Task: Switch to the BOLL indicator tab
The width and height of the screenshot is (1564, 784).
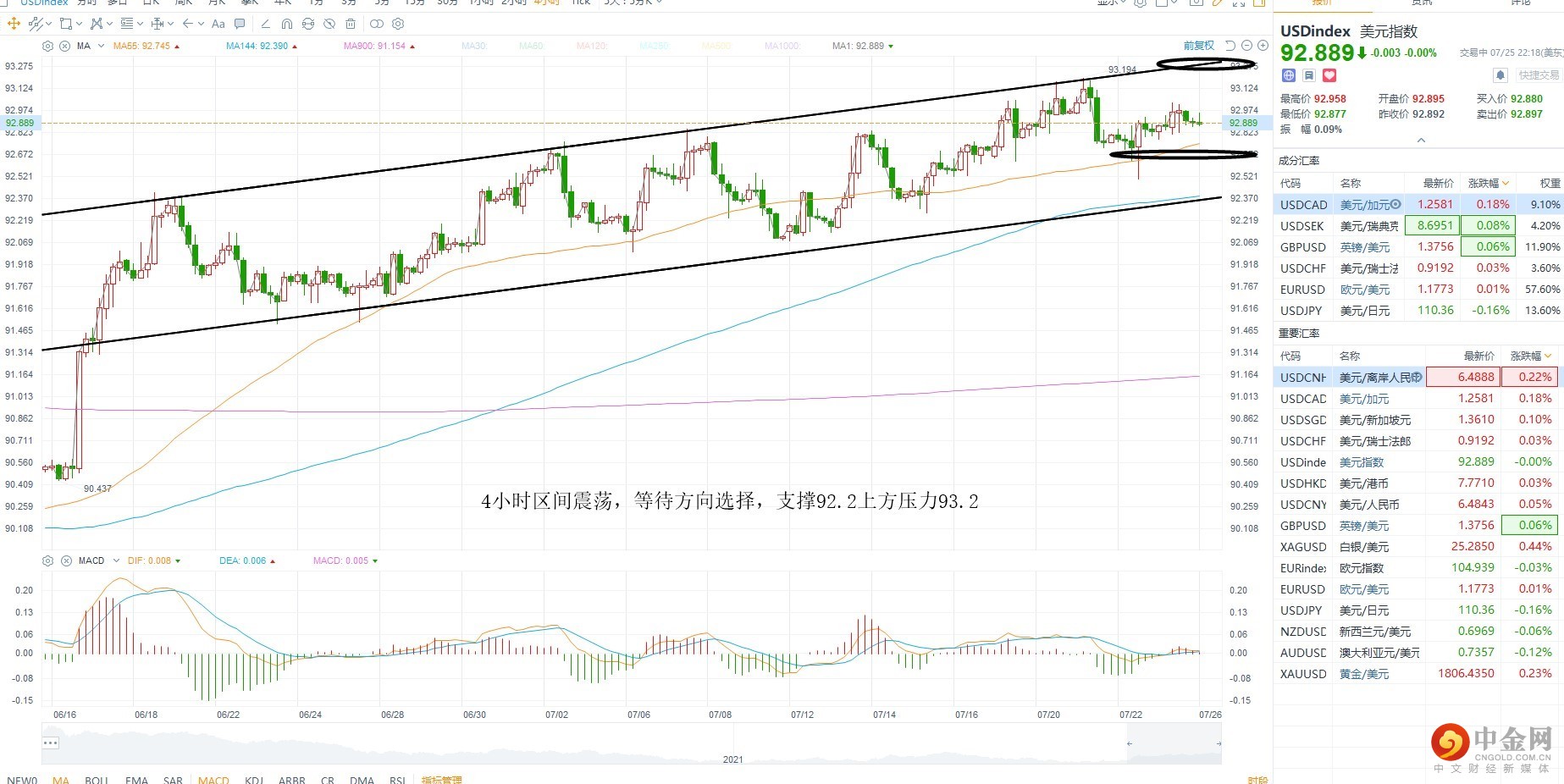Action: pyautogui.click(x=97, y=780)
